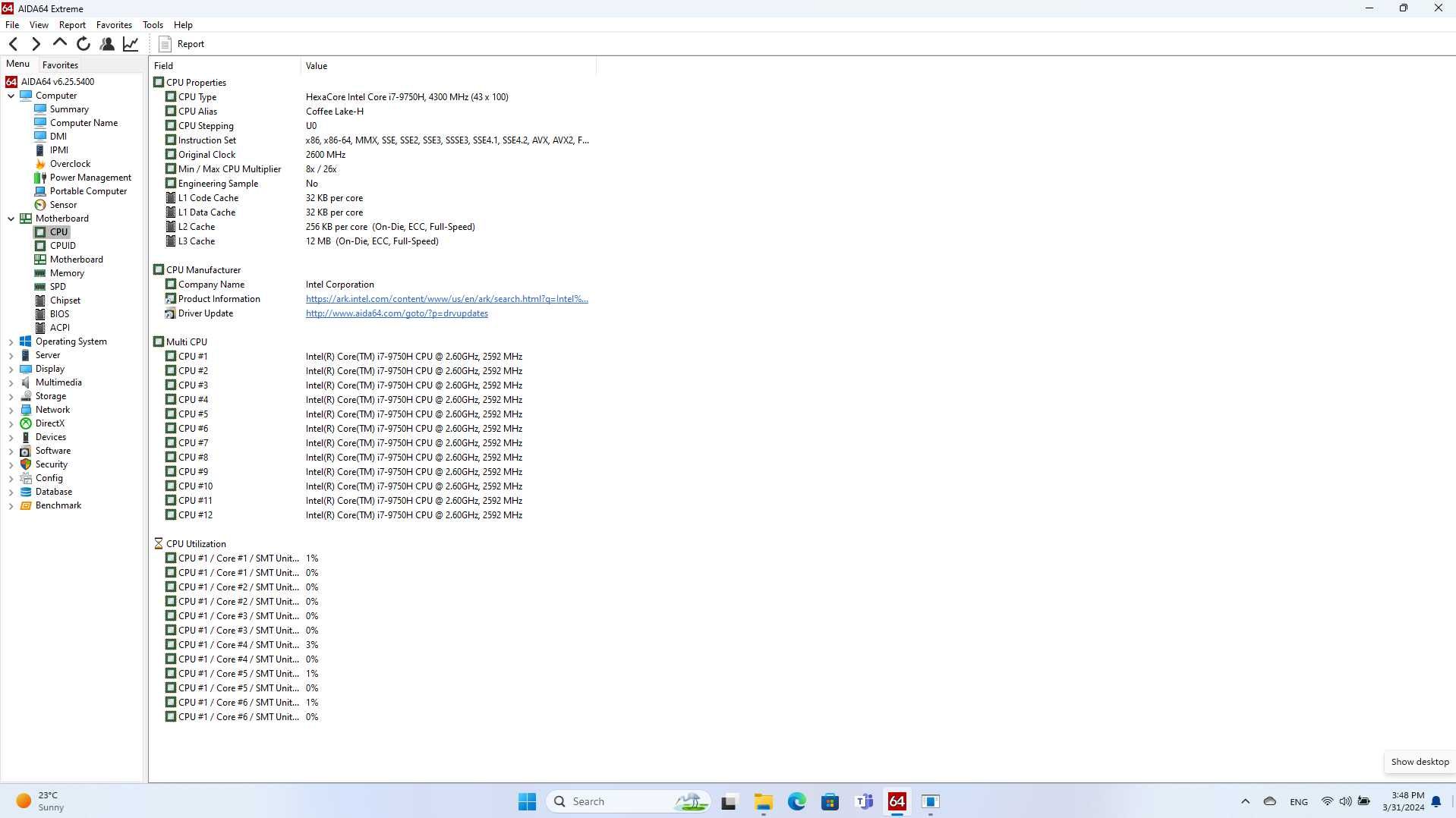
Task: Select the Security shield icon
Action: [x=26, y=464]
